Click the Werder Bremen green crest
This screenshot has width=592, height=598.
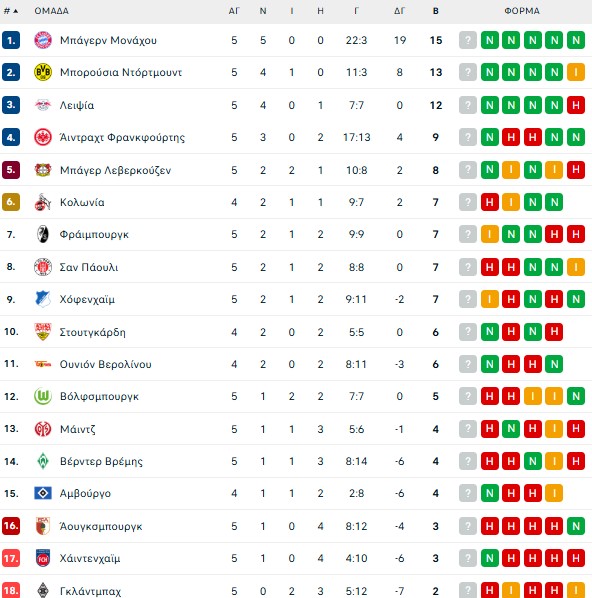tap(43, 461)
